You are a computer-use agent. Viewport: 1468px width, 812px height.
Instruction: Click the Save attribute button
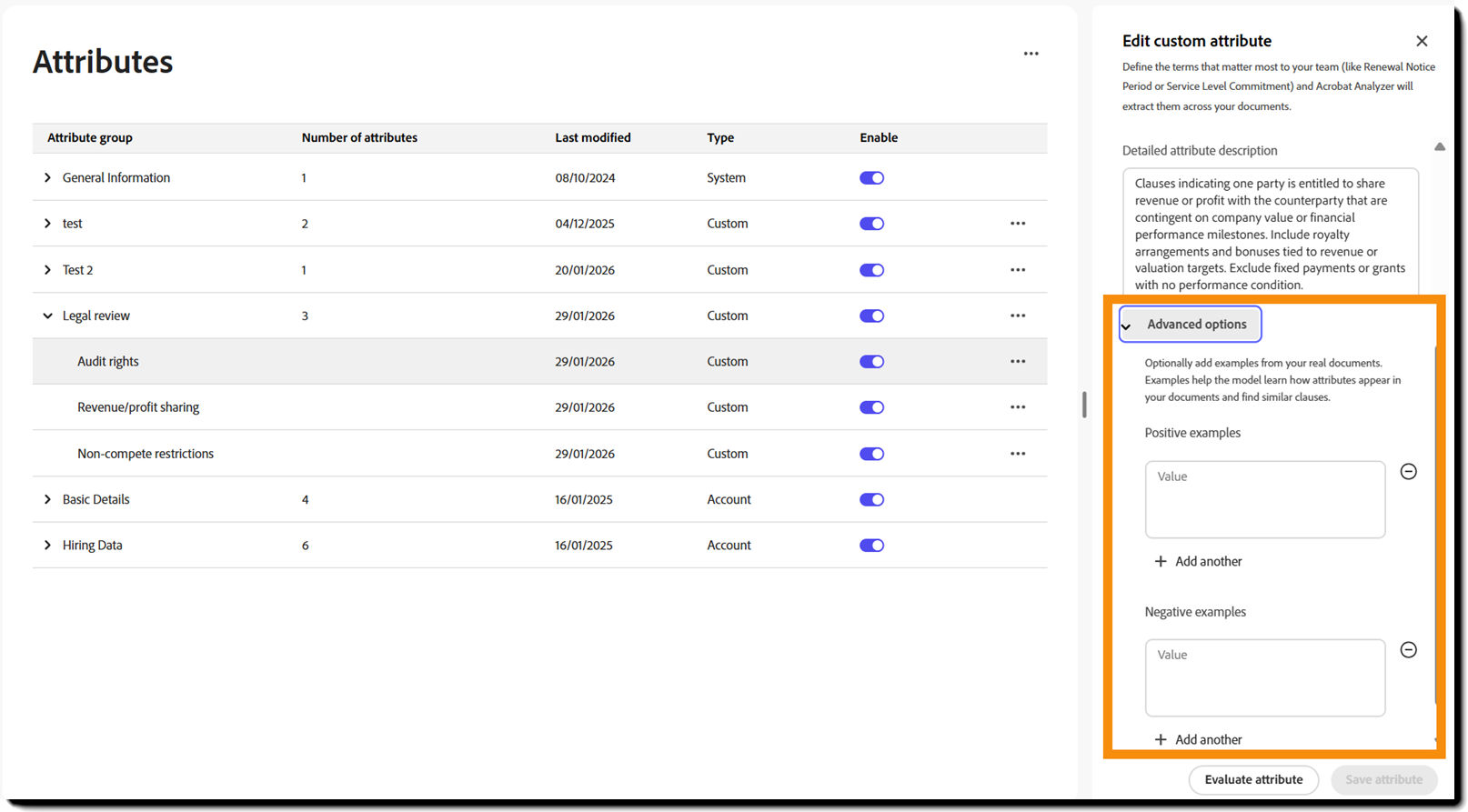[1383, 779]
